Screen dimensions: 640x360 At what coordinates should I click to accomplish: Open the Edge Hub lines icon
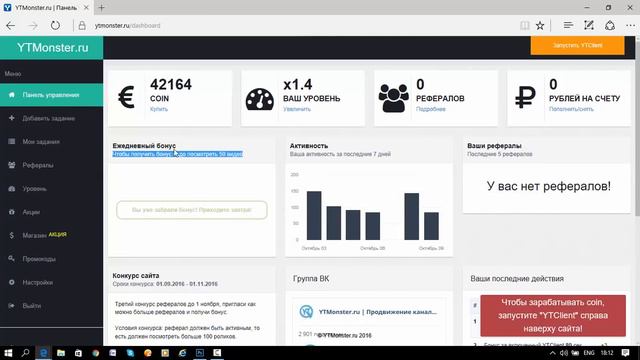[x=568, y=25]
